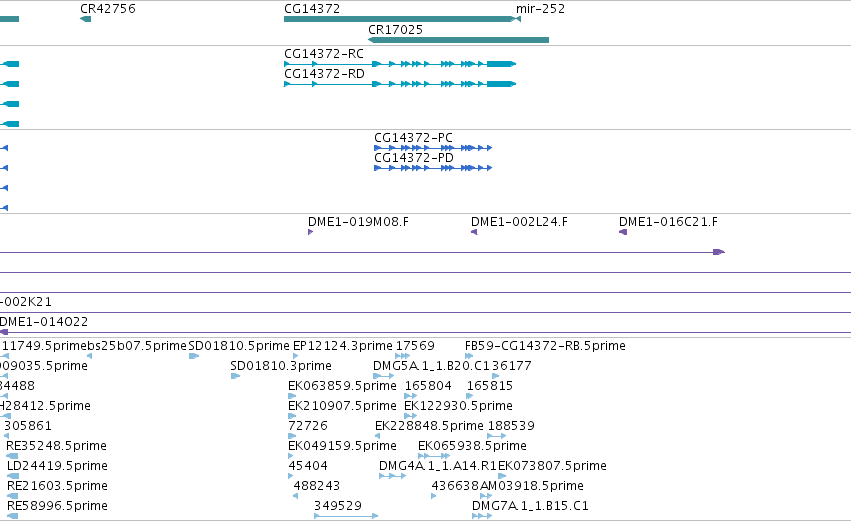Click the CG14372-PC protein feature
Image resolution: width=851 pixels, height=521 pixels.
click(433, 148)
